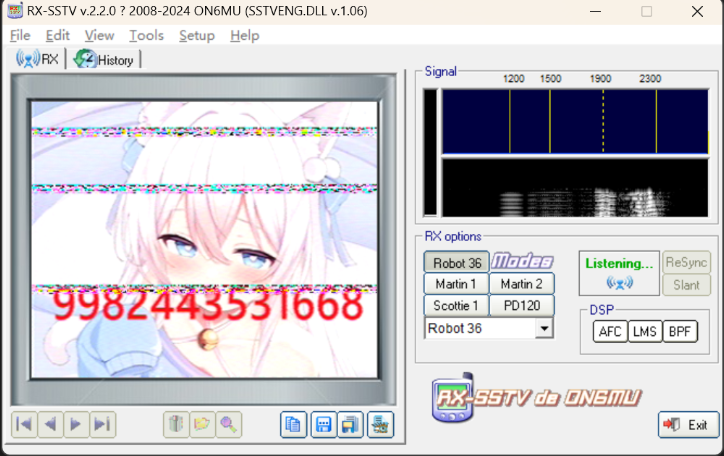This screenshot has height=456, width=724.
Task: Click the signal level meter bar
Action: pos(430,152)
